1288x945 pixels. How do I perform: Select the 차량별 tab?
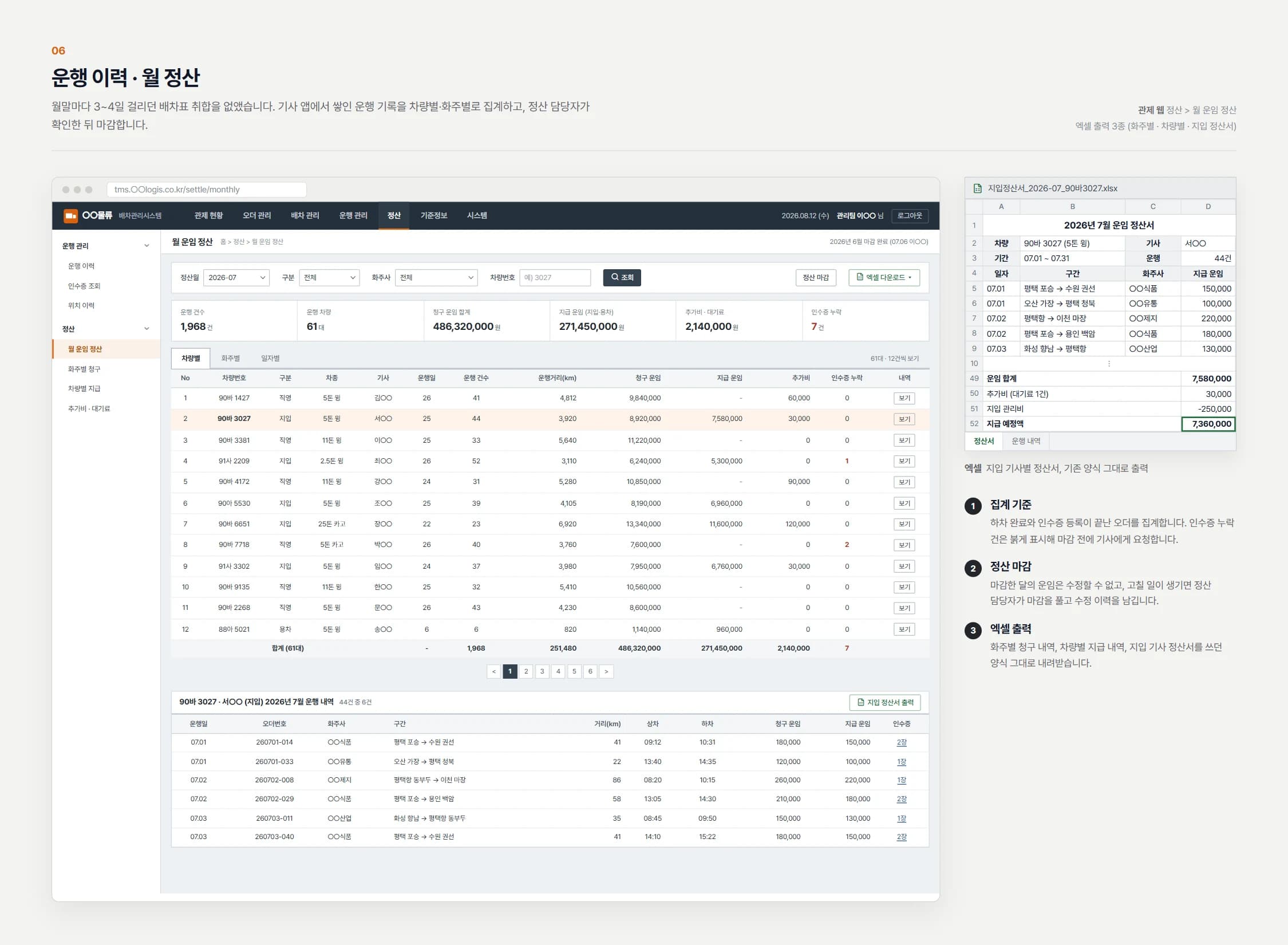tap(191, 359)
